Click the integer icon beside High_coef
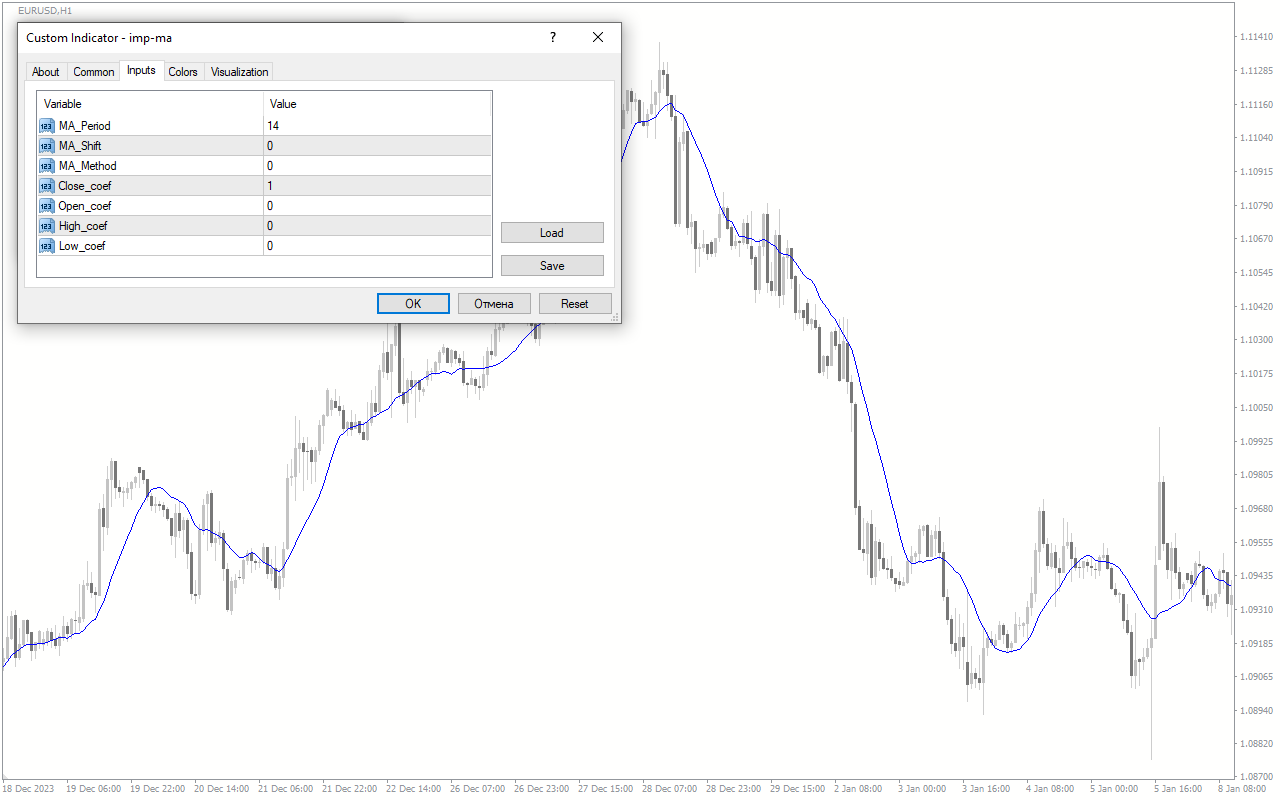Viewport: 1280px width, 800px height. (47, 226)
